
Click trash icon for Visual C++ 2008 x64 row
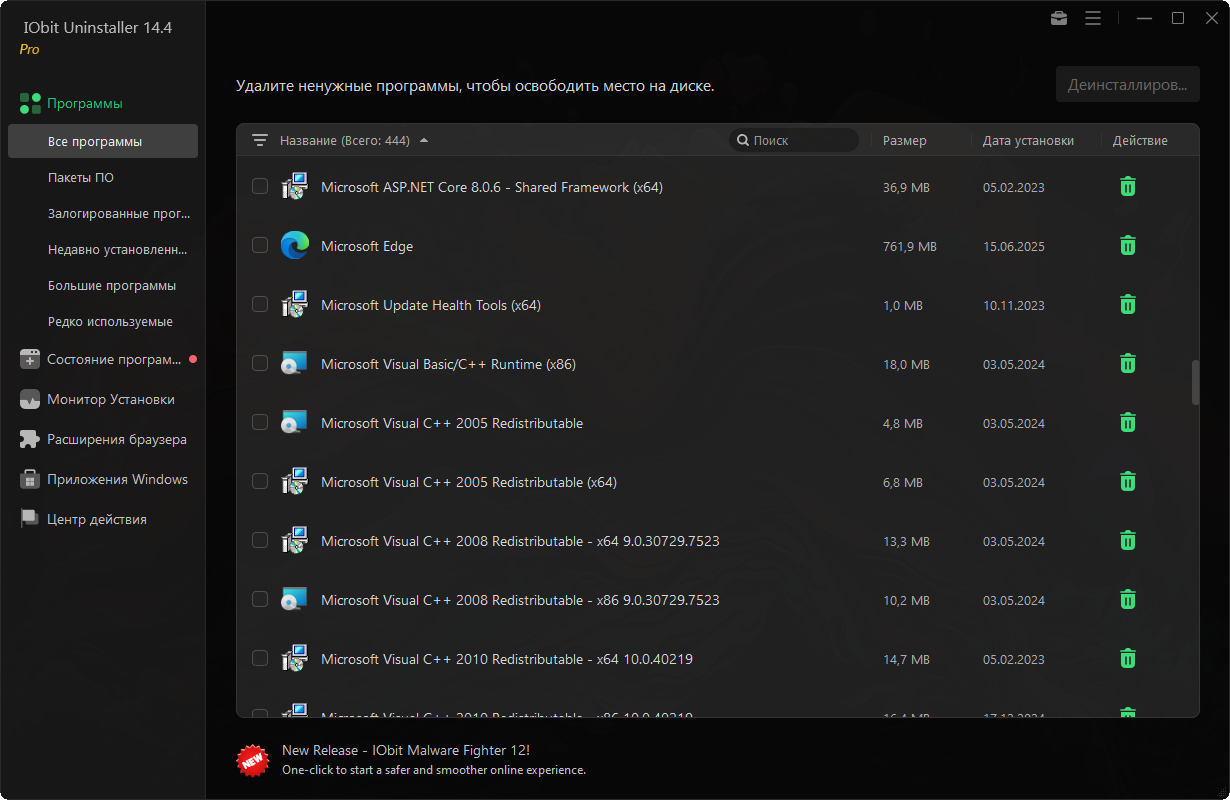tap(1127, 540)
